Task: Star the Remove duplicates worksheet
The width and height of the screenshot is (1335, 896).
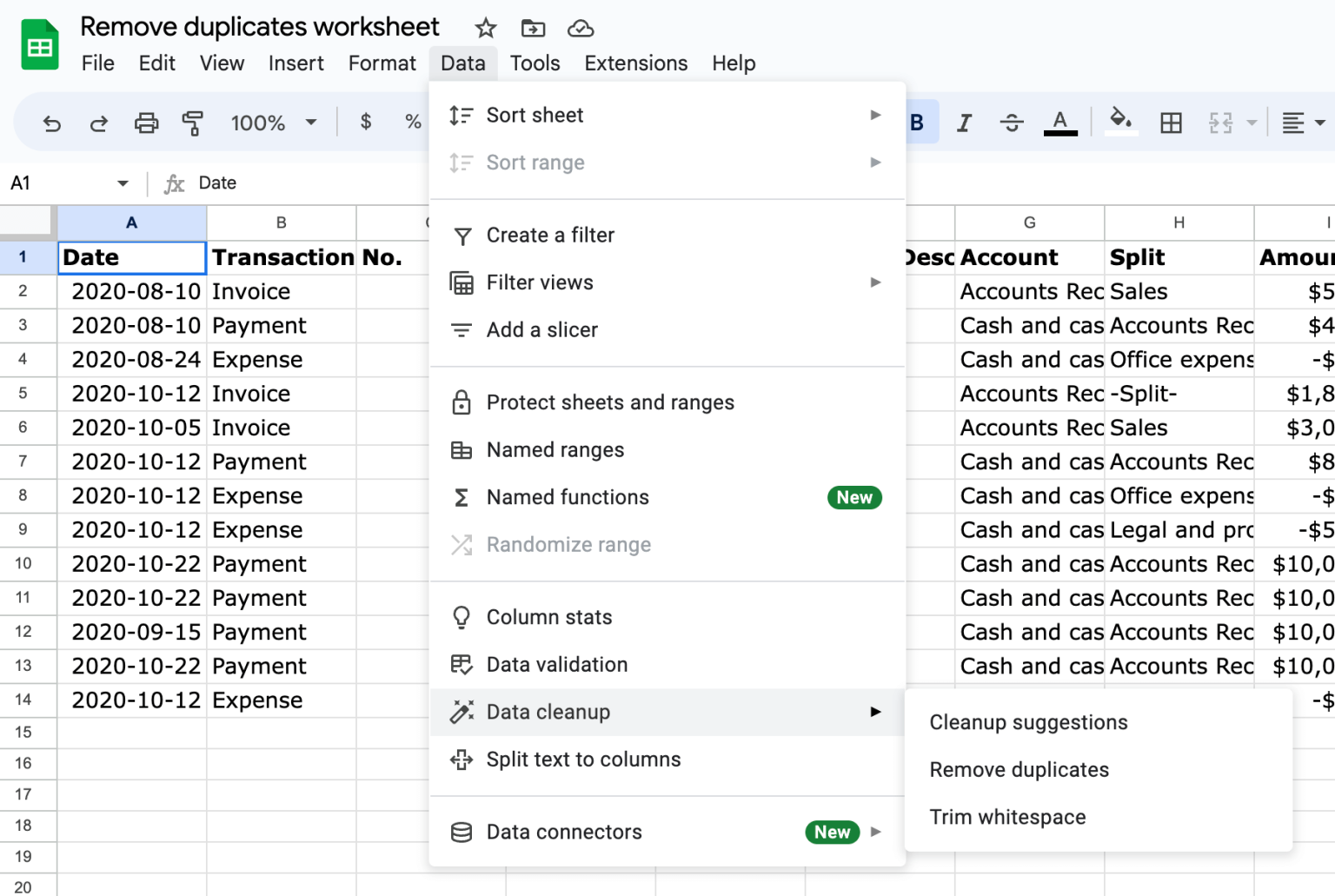Action: 485,28
